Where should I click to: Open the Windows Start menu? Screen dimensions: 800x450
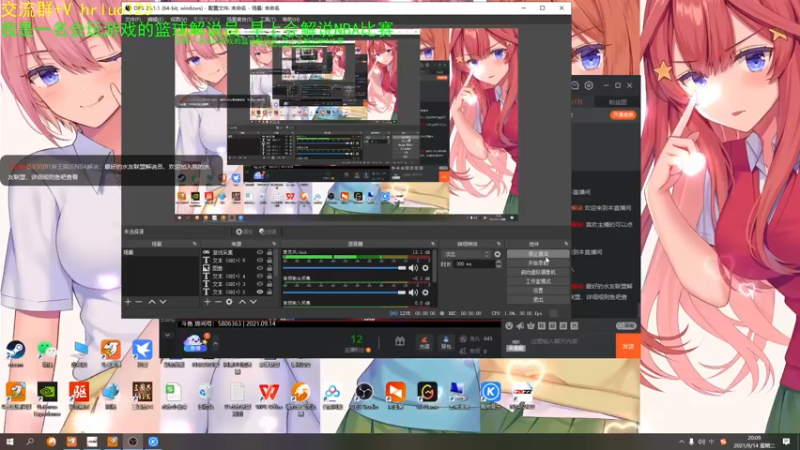point(10,441)
